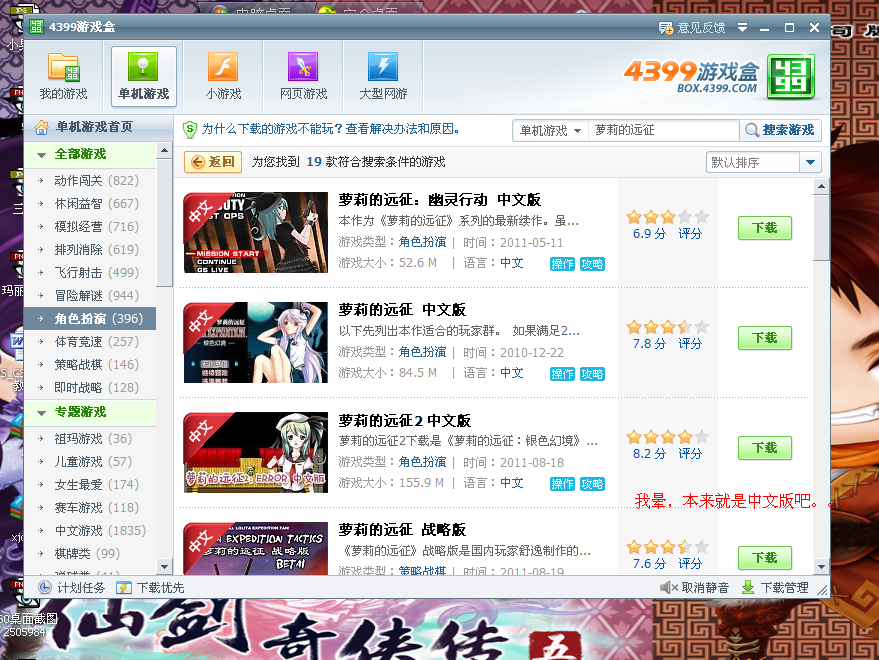Image resolution: width=879 pixels, height=660 pixels.
Task: Select 排列消除 (619) category
Action: (x=90, y=250)
